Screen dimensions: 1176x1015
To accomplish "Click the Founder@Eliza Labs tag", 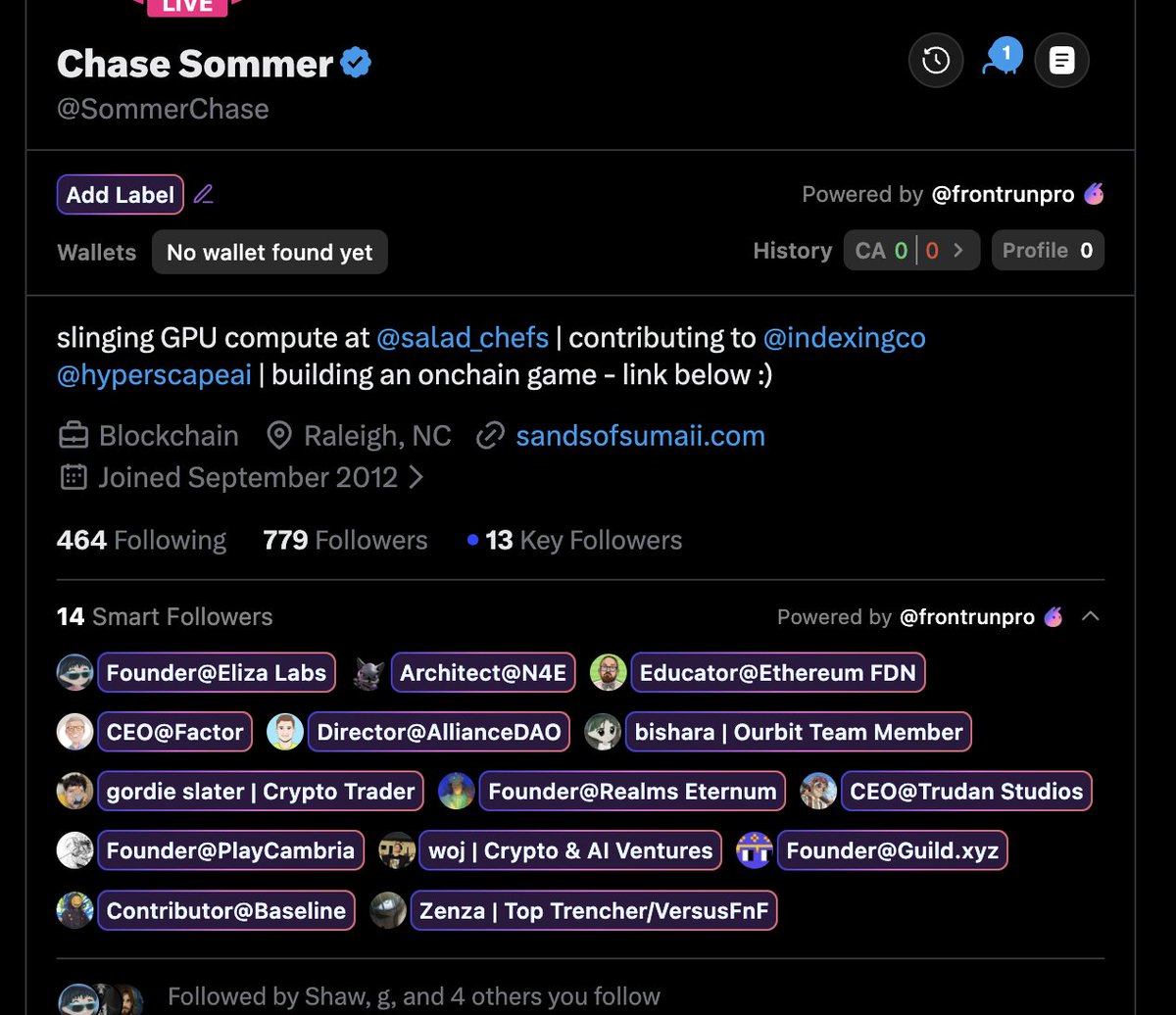I will (x=217, y=673).
